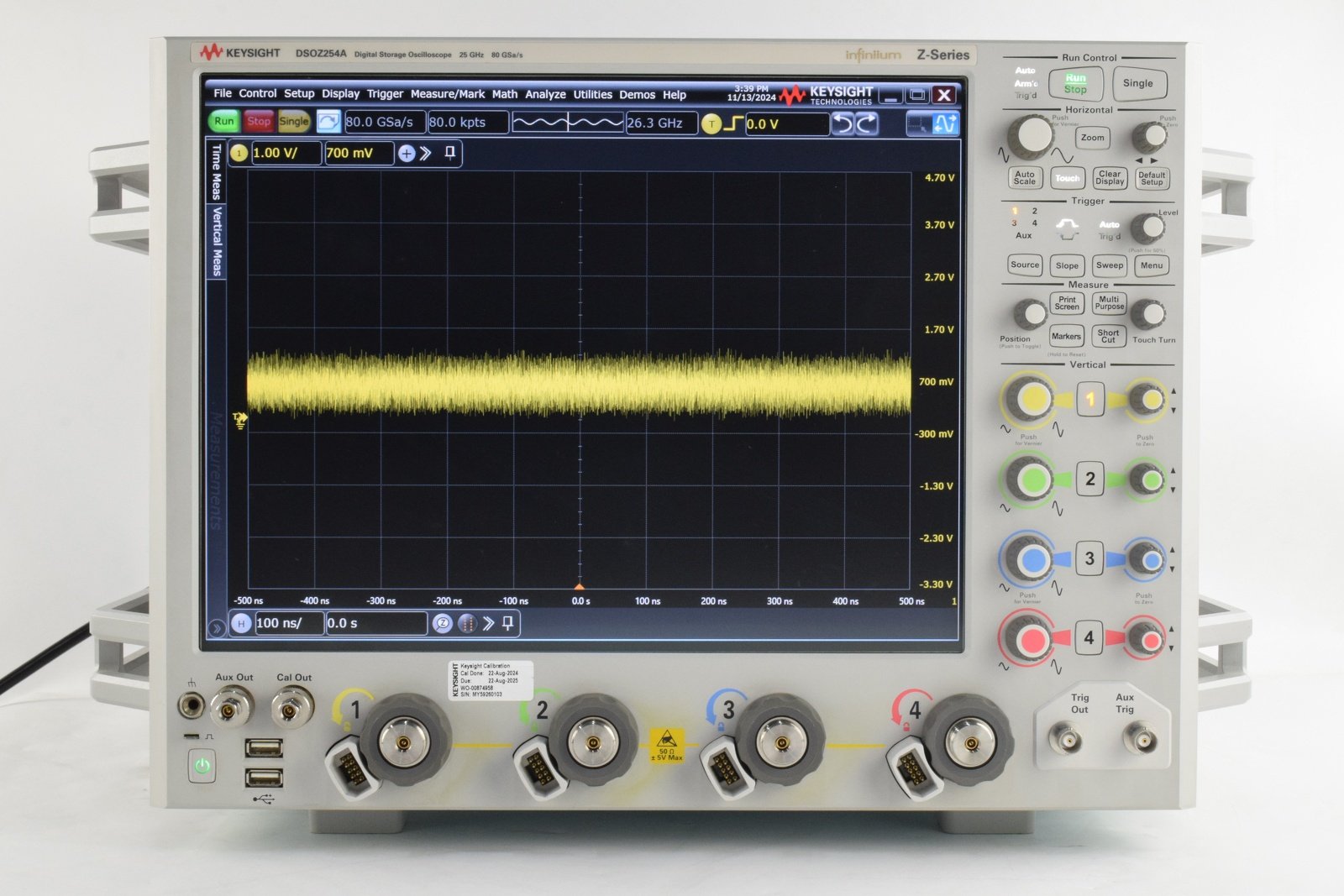Tap the dotted grid icon next to zoom
Image resolution: width=1344 pixels, height=896 pixels.
click(x=467, y=623)
